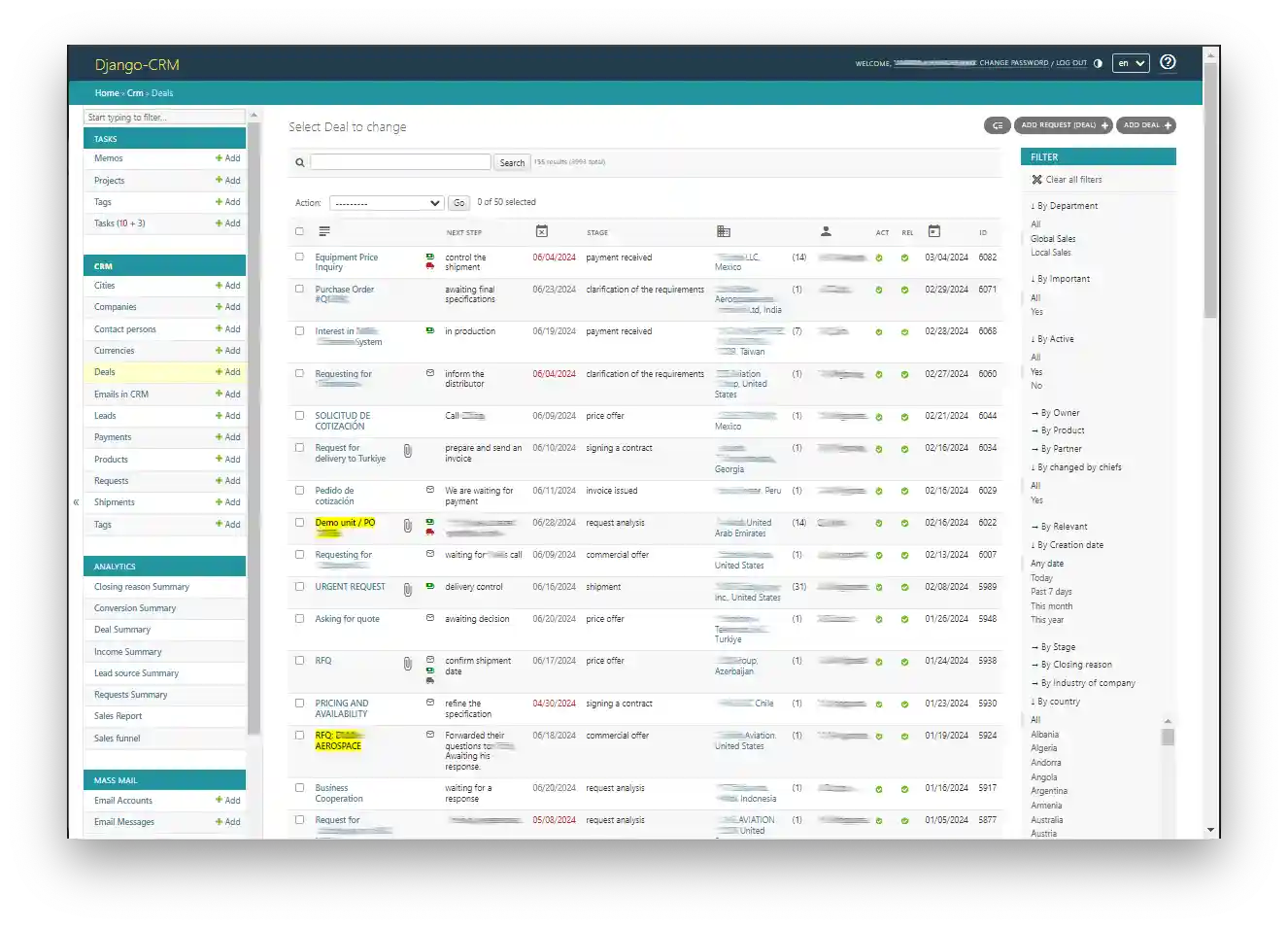Screen dimensions: 1288x928
Task: Toggle the dark/light theme icon
Action: click(x=1098, y=63)
